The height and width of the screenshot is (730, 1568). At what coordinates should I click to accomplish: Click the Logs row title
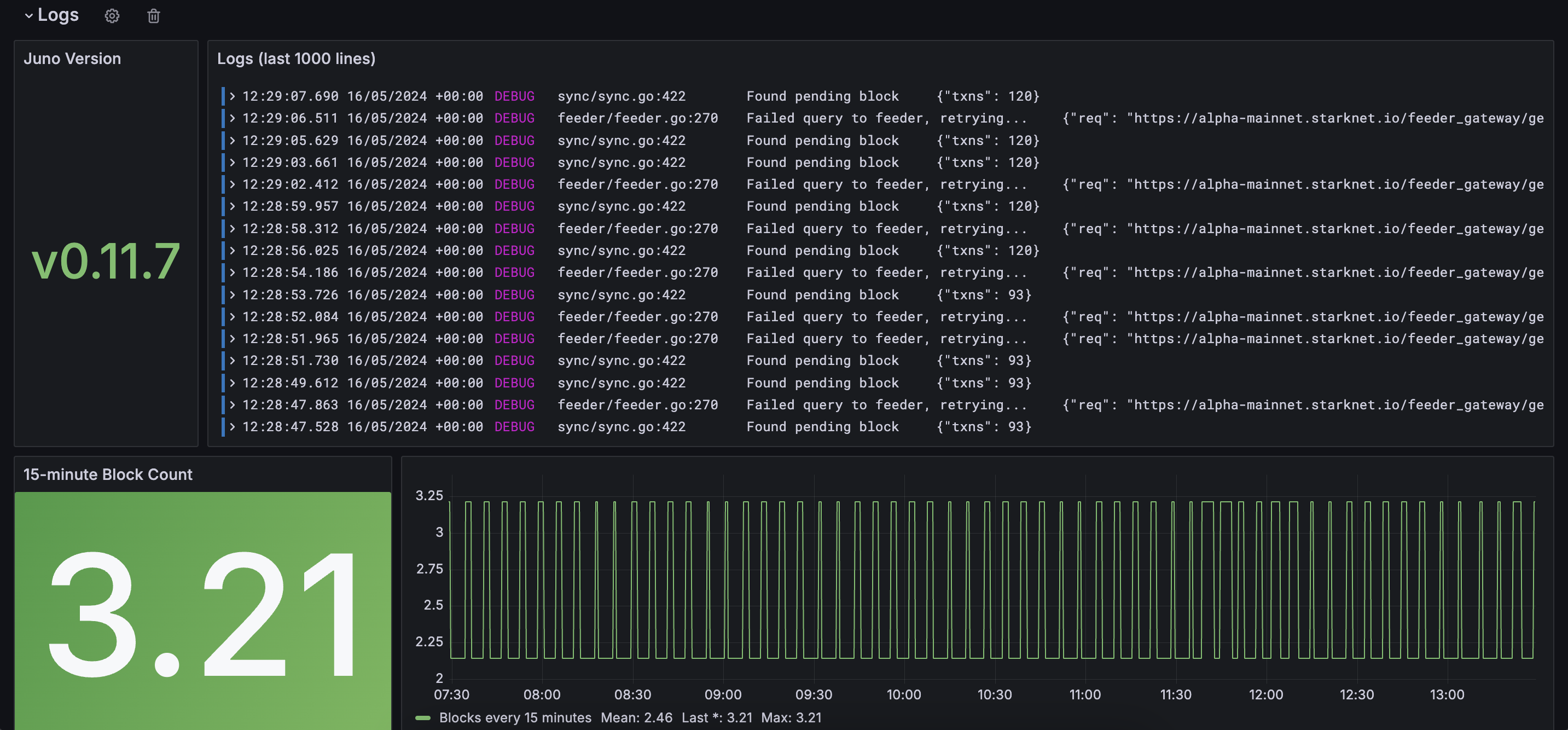(59, 15)
